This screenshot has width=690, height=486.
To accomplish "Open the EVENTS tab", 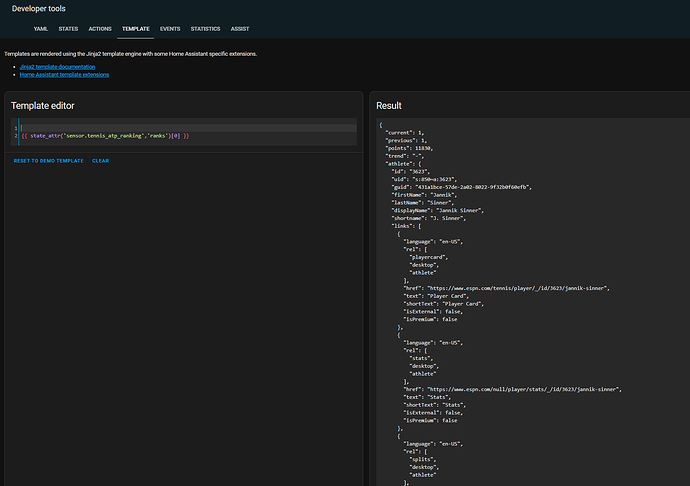I will coord(170,29).
